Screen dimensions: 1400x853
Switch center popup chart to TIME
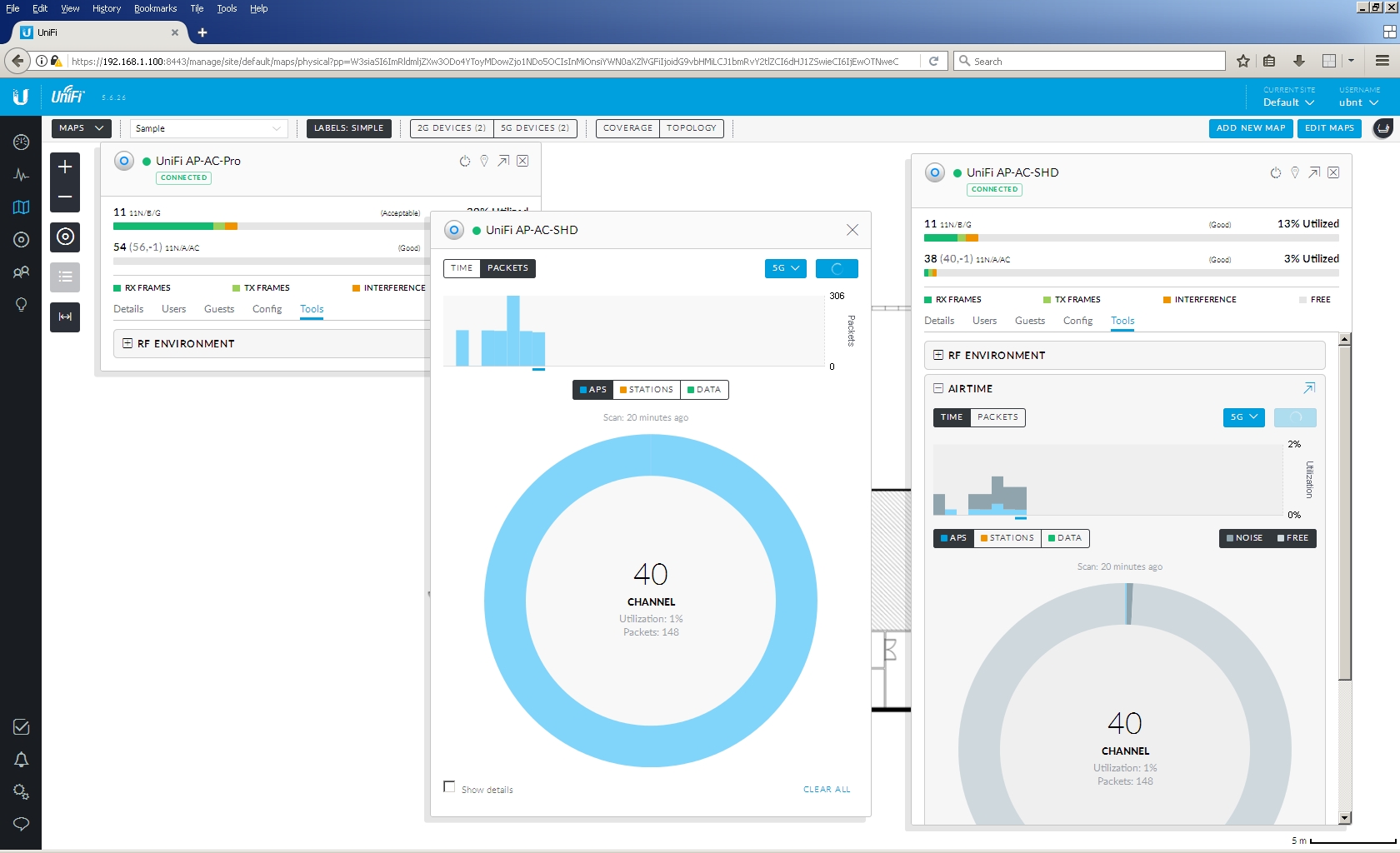[x=462, y=268]
